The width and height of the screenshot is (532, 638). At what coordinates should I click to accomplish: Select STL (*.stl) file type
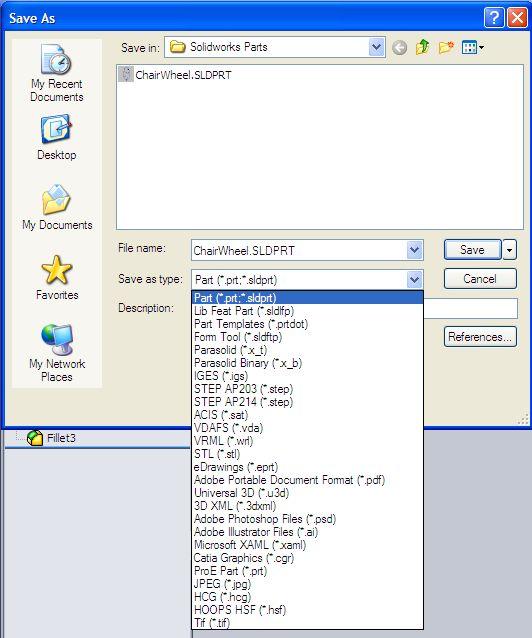pos(307,454)
